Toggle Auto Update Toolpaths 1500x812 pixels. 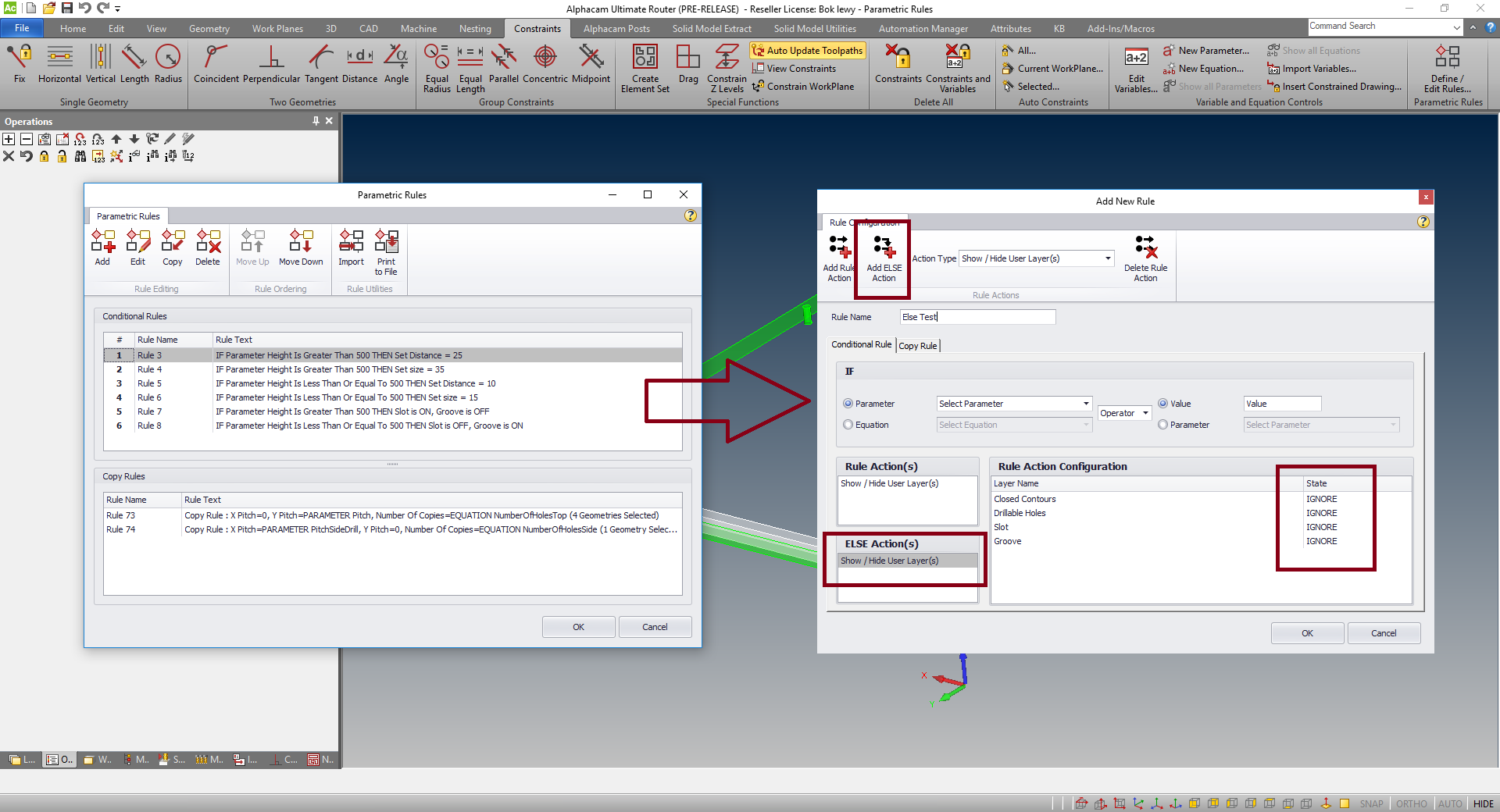click(x=808, y=50)
